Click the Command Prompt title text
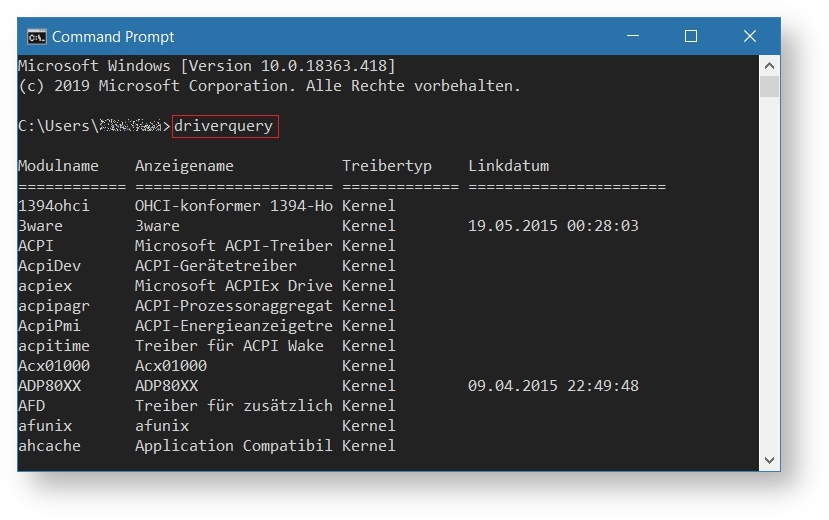 coord(113,37)
